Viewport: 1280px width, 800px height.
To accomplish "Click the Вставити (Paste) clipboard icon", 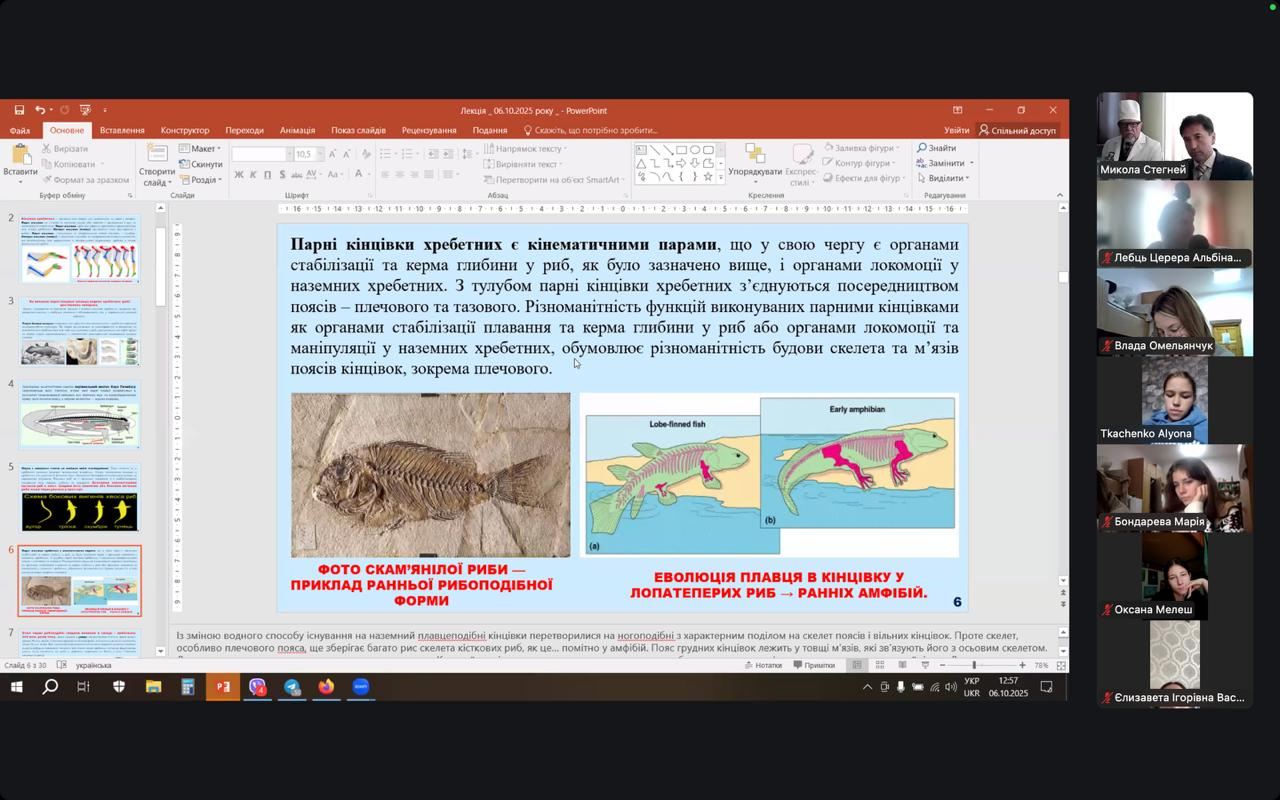I will tap(20, 156).
